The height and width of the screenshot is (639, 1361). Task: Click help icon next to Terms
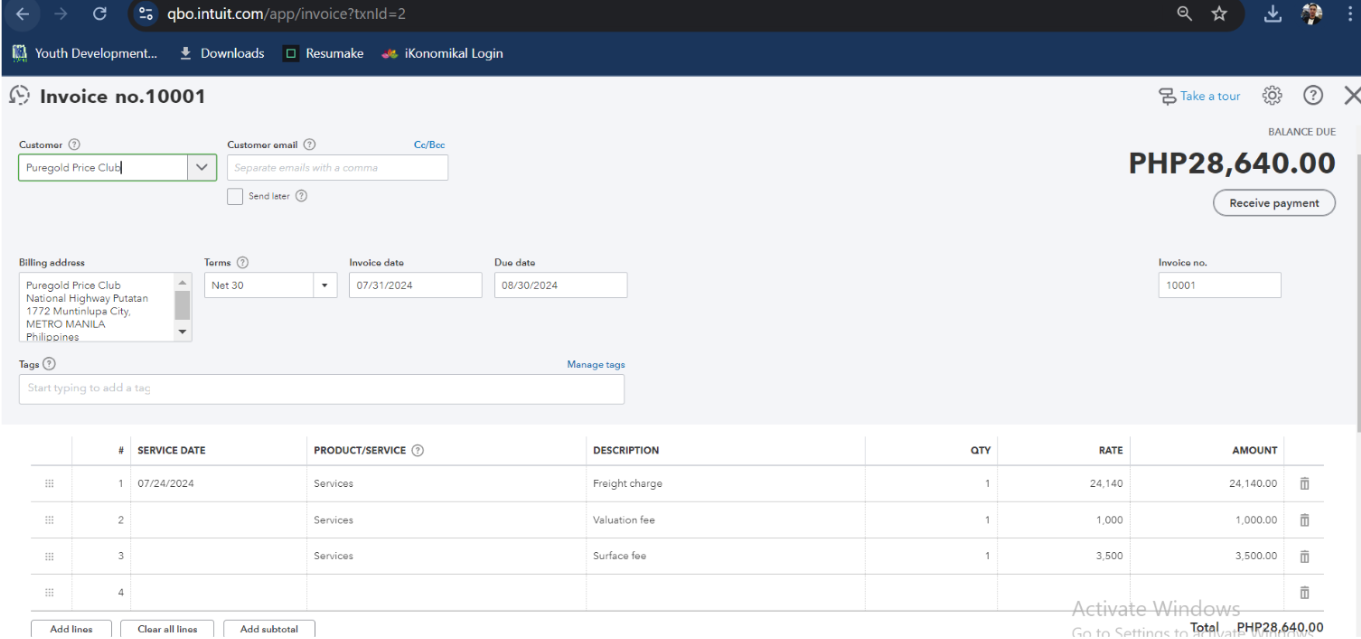pyautogui.click(x=242, y=262)
